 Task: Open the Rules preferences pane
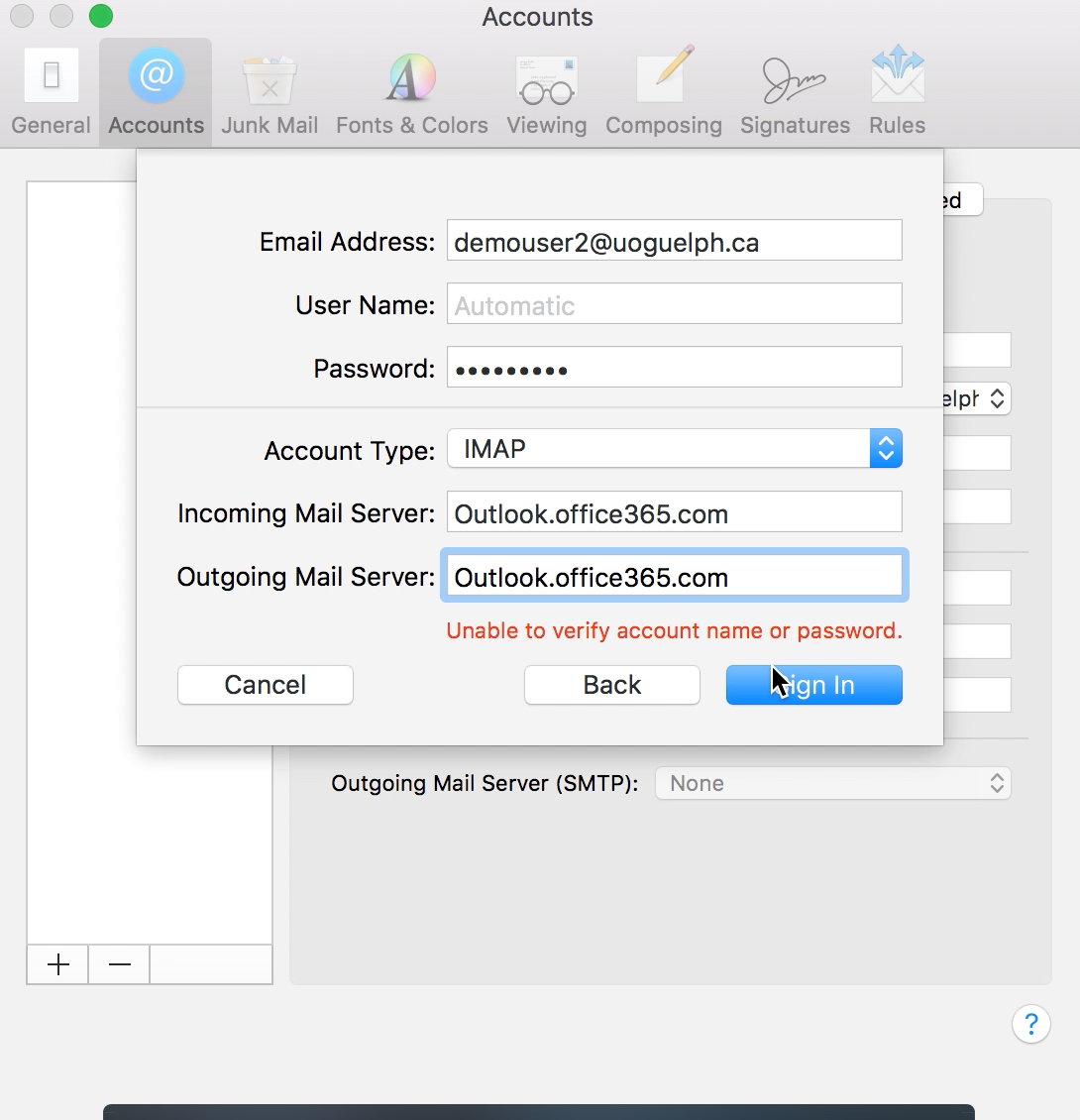(897, 93)
